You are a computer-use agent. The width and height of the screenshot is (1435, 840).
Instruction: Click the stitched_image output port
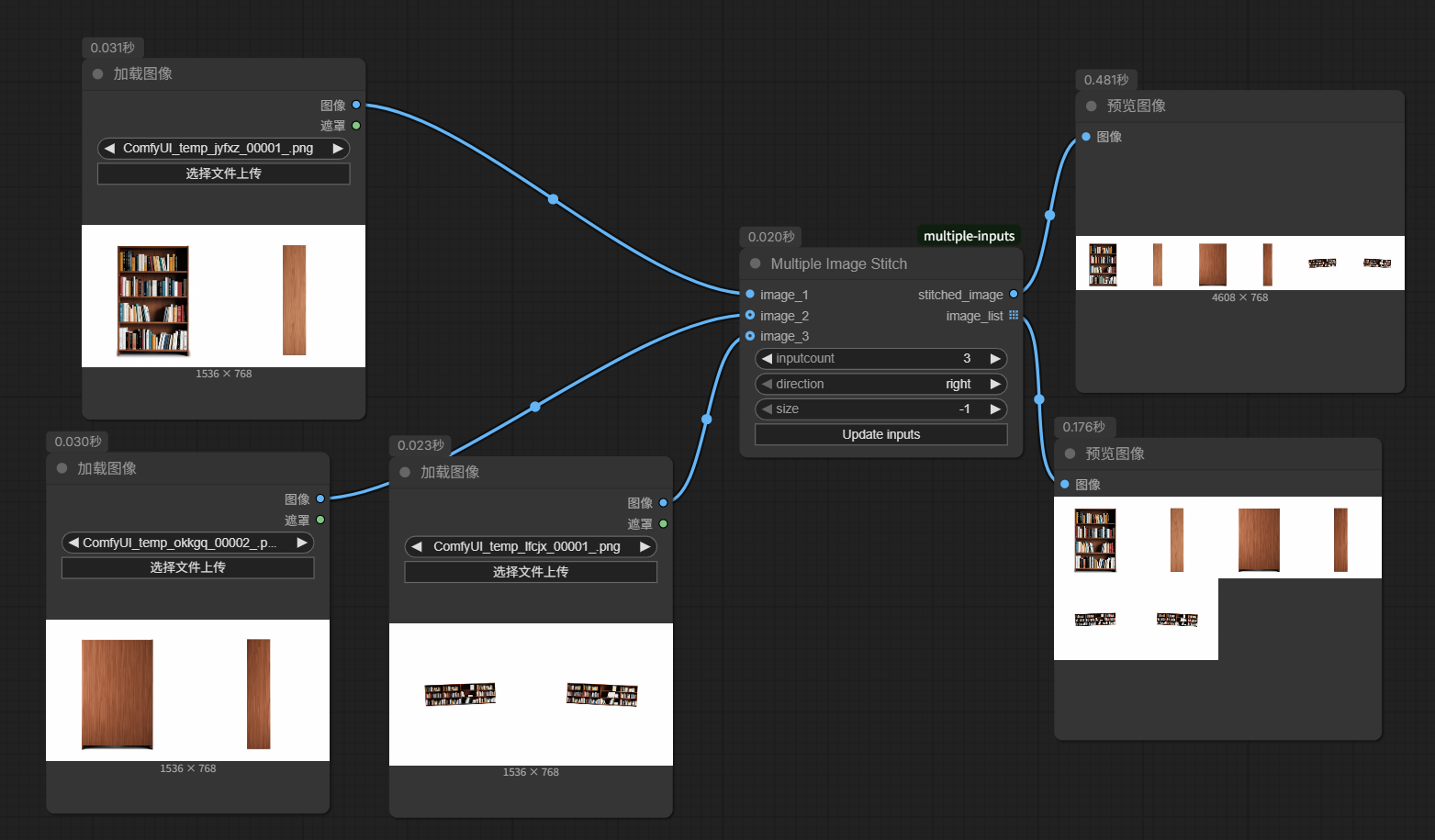click(1014, 294)
